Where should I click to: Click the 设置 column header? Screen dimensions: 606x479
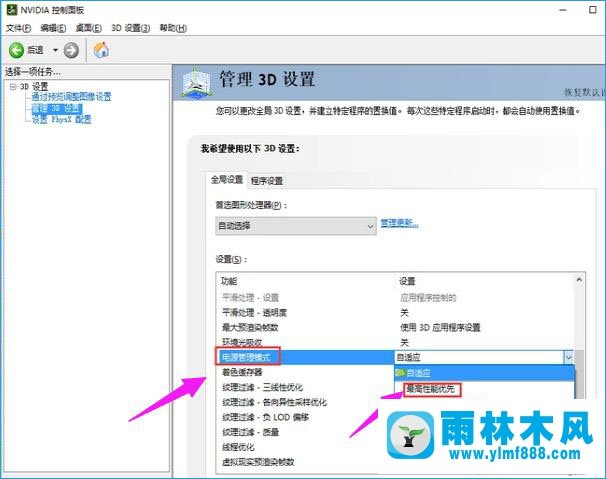[407, 281]
